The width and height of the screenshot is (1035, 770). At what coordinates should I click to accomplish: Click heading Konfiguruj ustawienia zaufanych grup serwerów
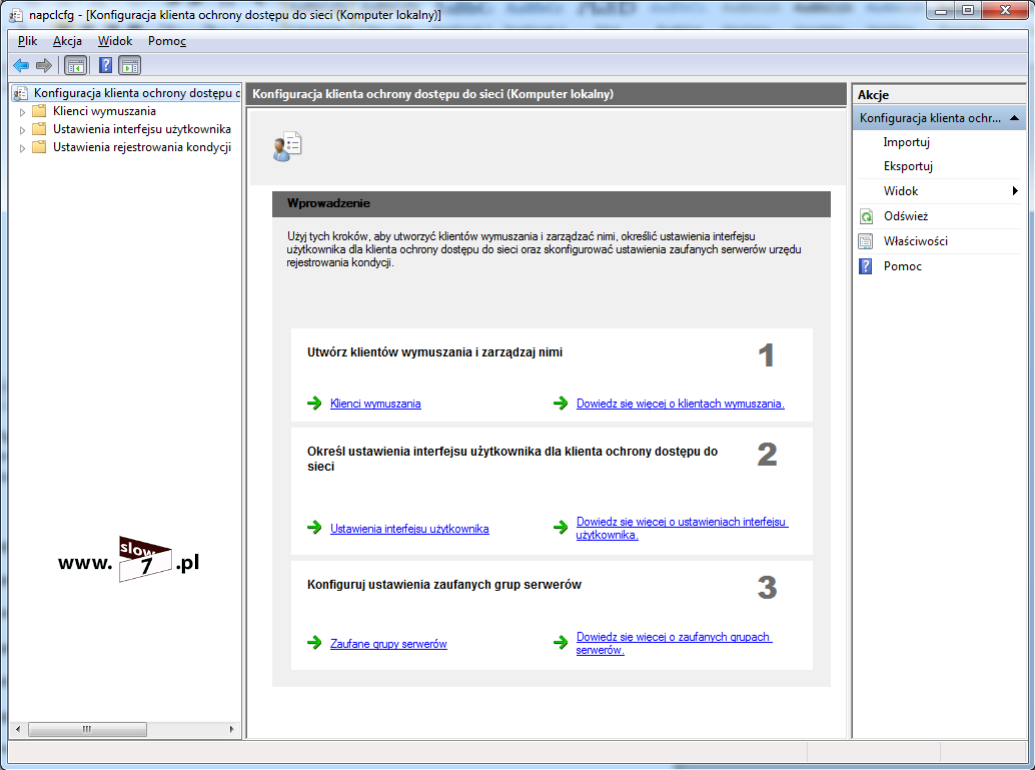[x=444, y=585]
